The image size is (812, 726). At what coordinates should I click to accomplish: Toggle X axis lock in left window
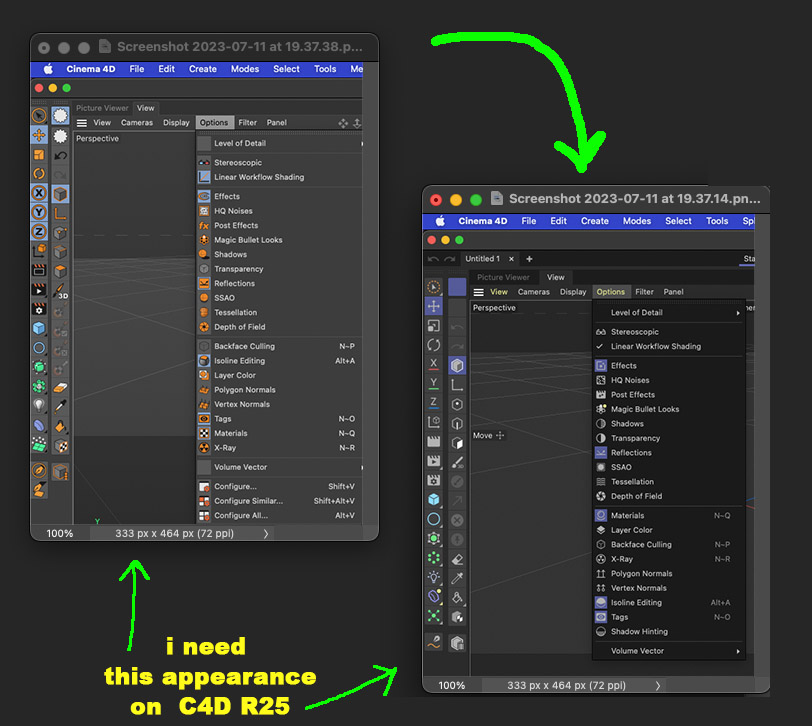pyautogui.click(x=39, y=193)
